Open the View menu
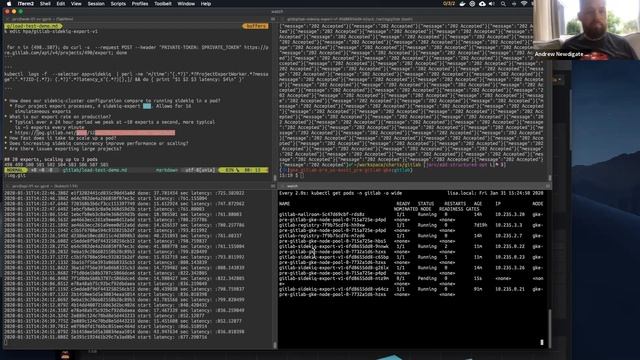This screenshot has width=640, height=360. coord(76,4)
